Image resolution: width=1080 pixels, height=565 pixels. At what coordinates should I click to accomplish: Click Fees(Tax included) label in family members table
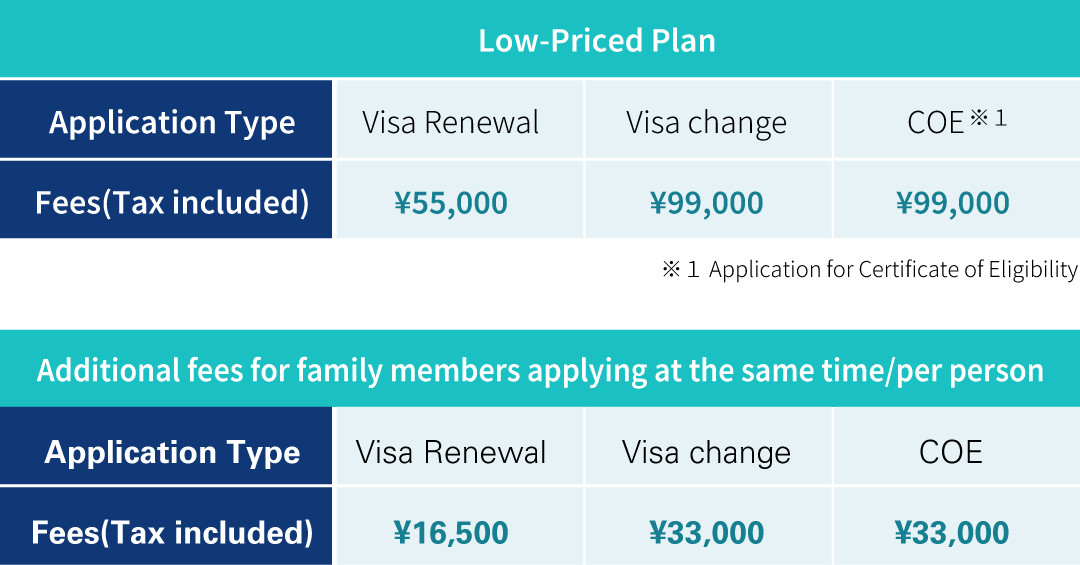172,532
